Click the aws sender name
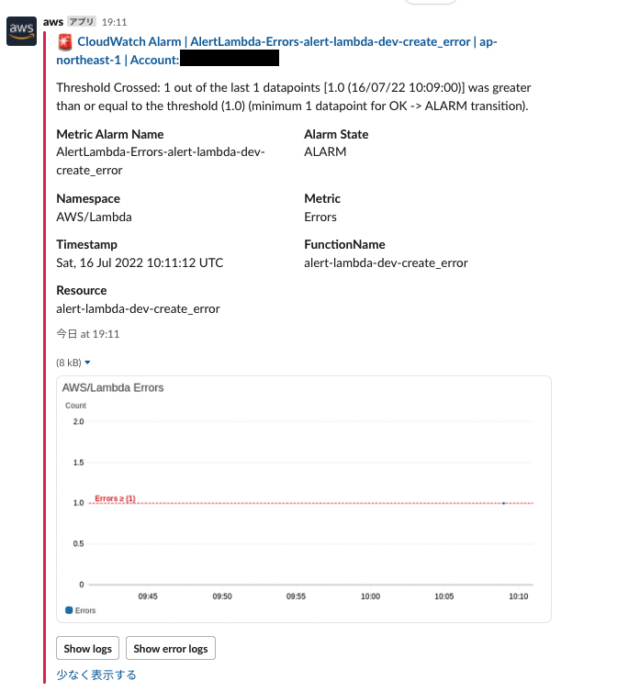The image size is (640, 692). [x=53, y=22]
